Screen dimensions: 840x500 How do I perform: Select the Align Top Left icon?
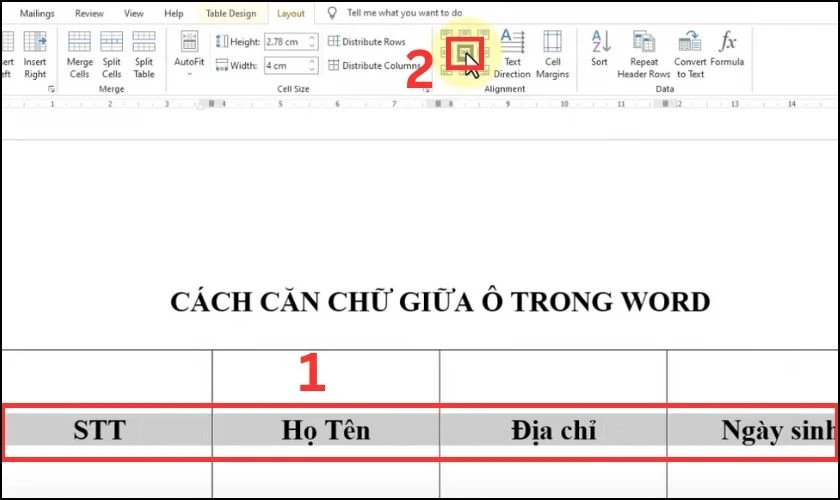(446, 35)
